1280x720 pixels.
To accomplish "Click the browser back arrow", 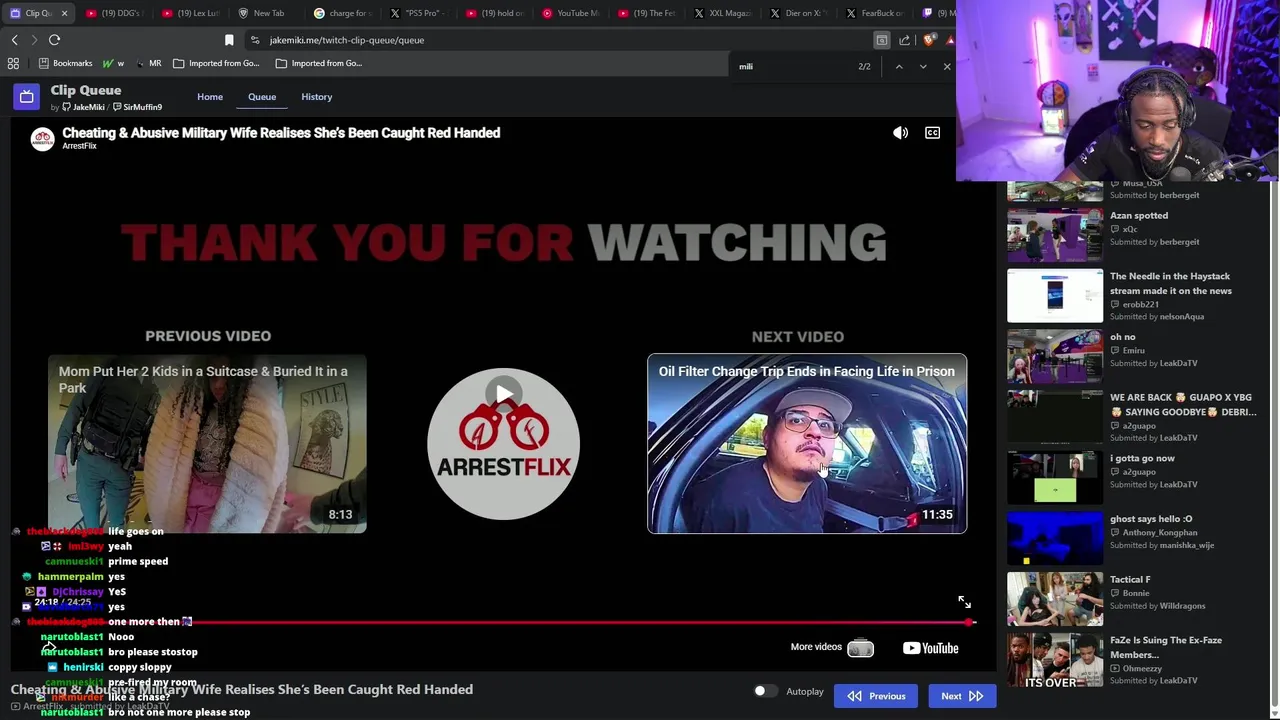I will point(14,40).
